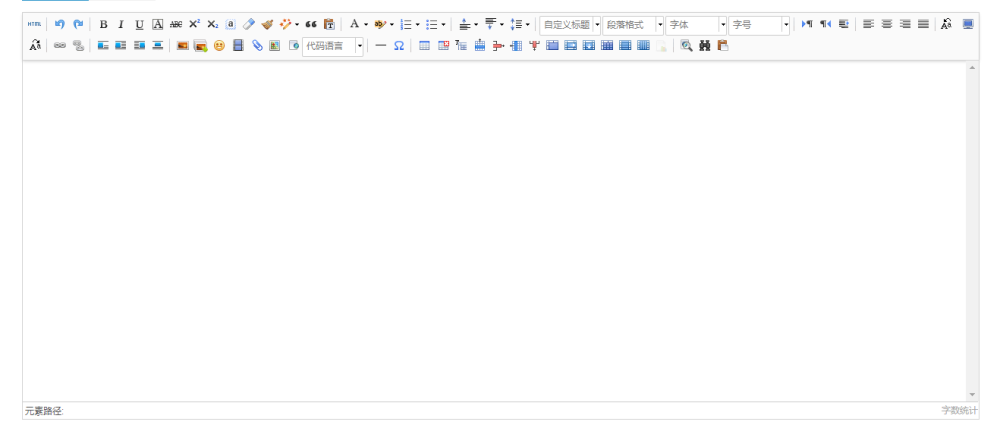Open ordered list style dropdown arrow
Image resolution: width=1000 pixels, height=428 pixels.
(417, 25)
